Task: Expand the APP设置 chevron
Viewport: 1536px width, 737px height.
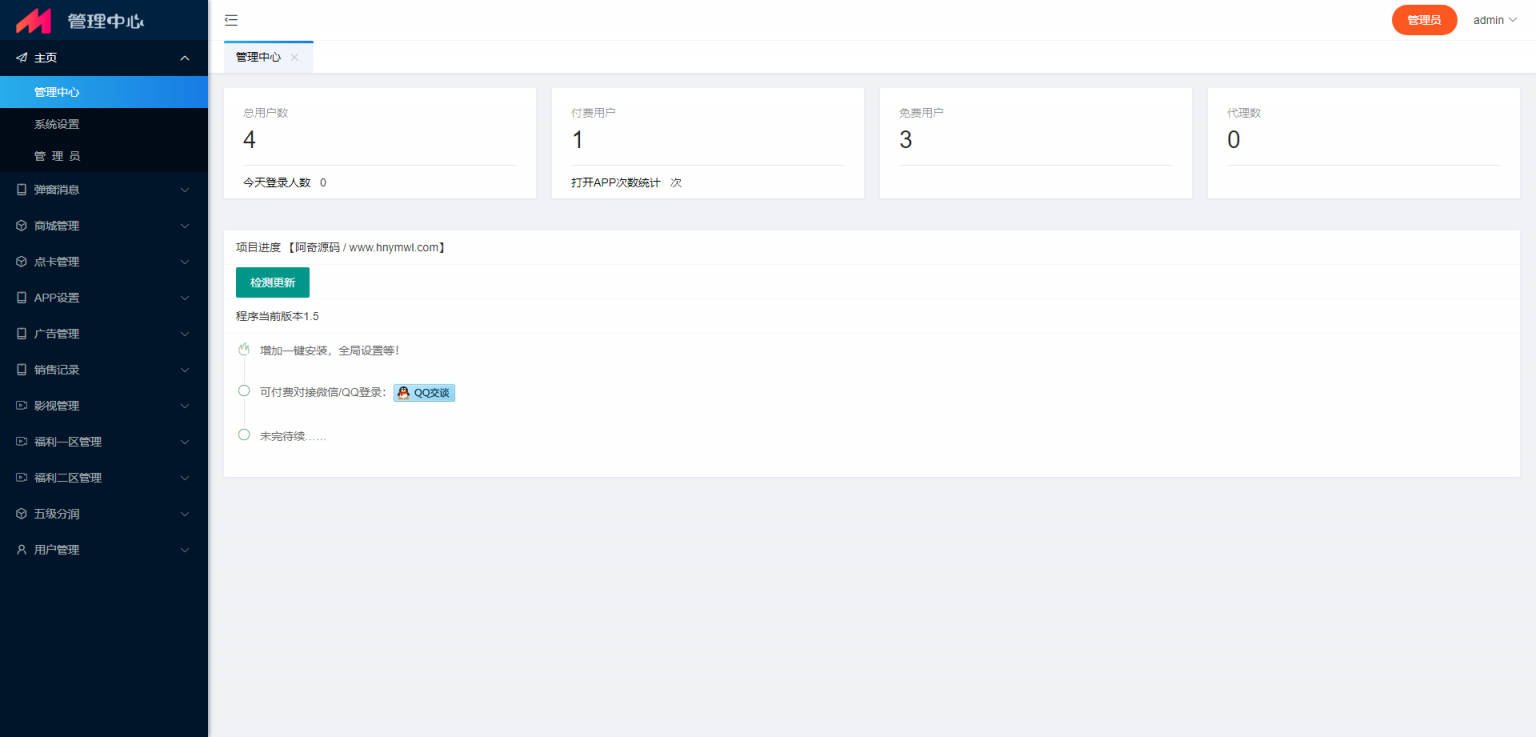Action: tap(185, 298)
